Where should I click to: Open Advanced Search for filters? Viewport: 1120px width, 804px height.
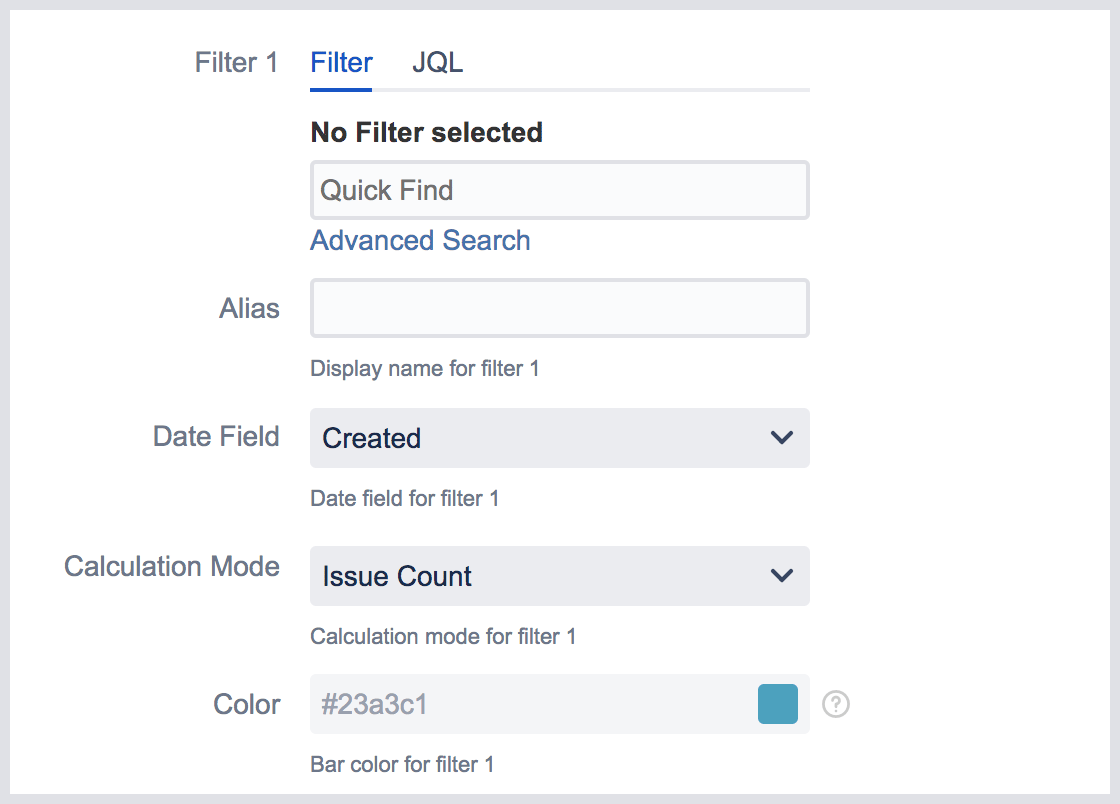[420, 240]
